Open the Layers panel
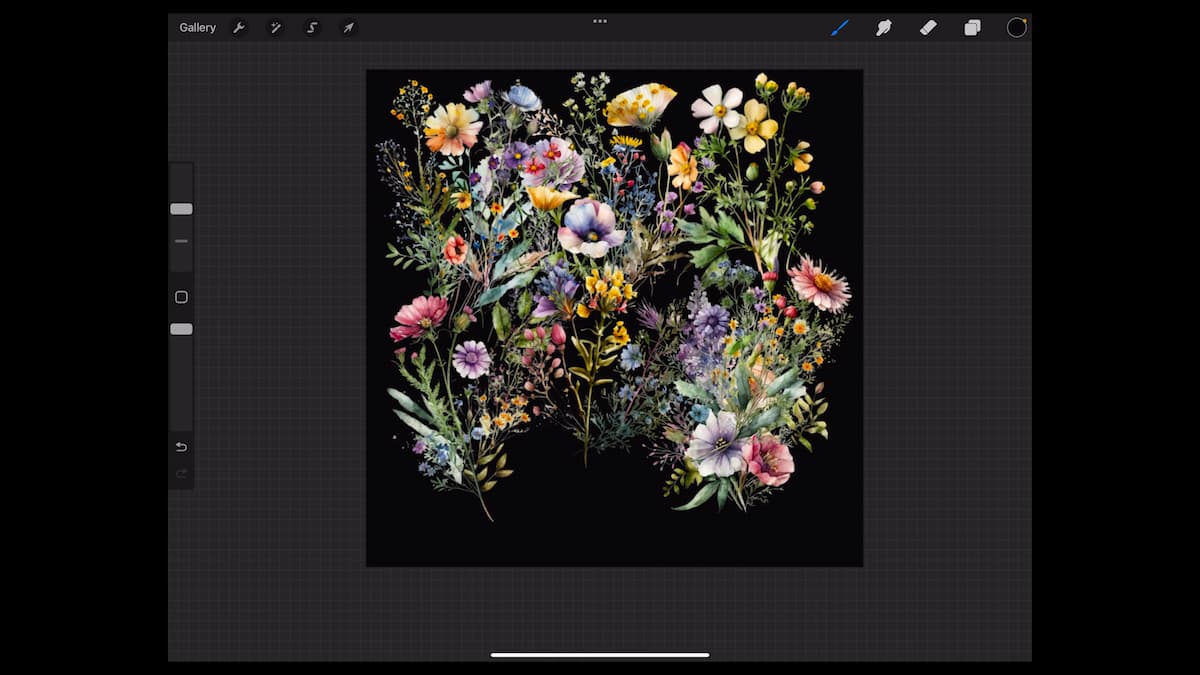This screenshot has height=675, width=1200. [972, 28]
